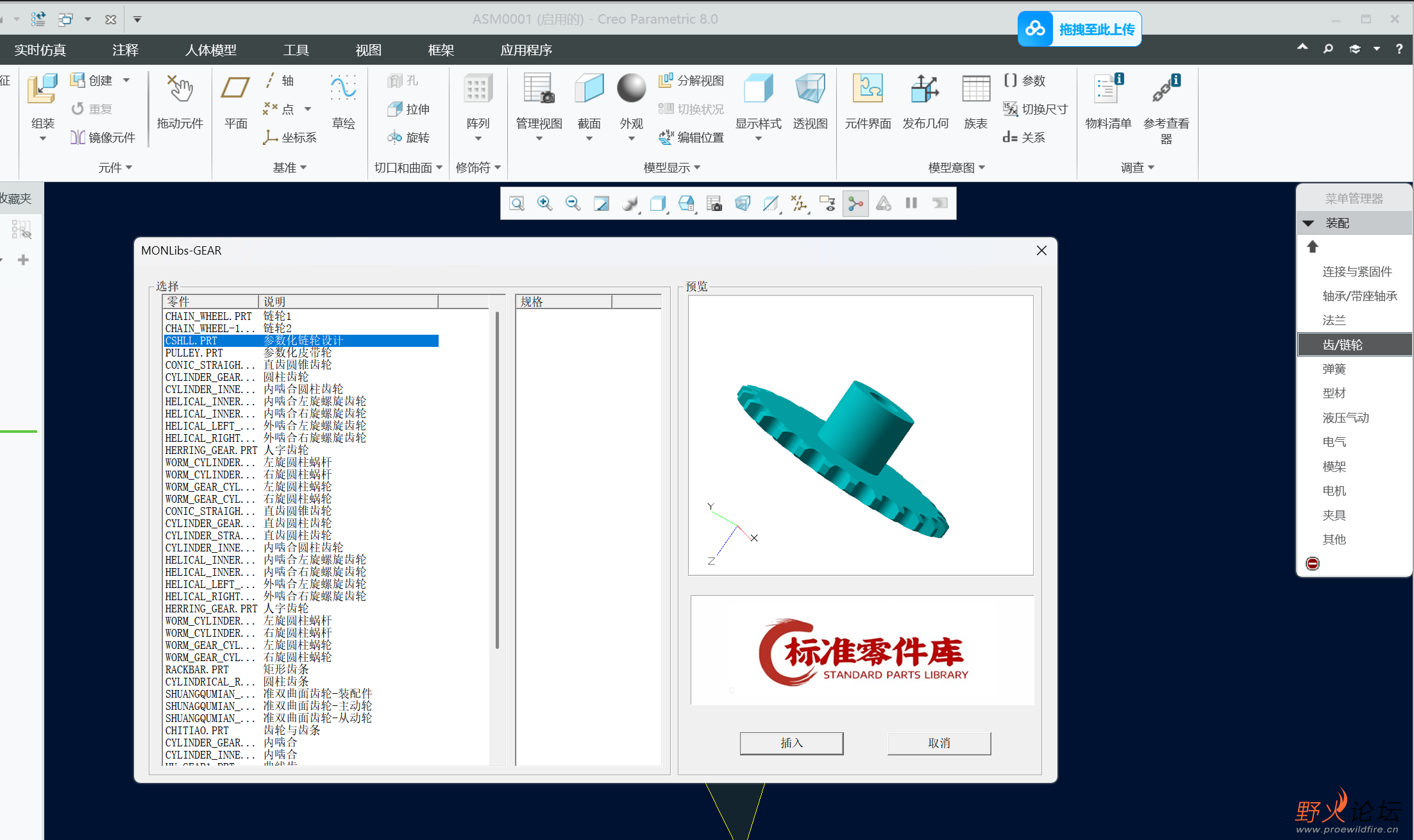Expand Cut and Surface (切口和曲面) group
Viewport: 1414px width, 840px height.
coord(408,168)
